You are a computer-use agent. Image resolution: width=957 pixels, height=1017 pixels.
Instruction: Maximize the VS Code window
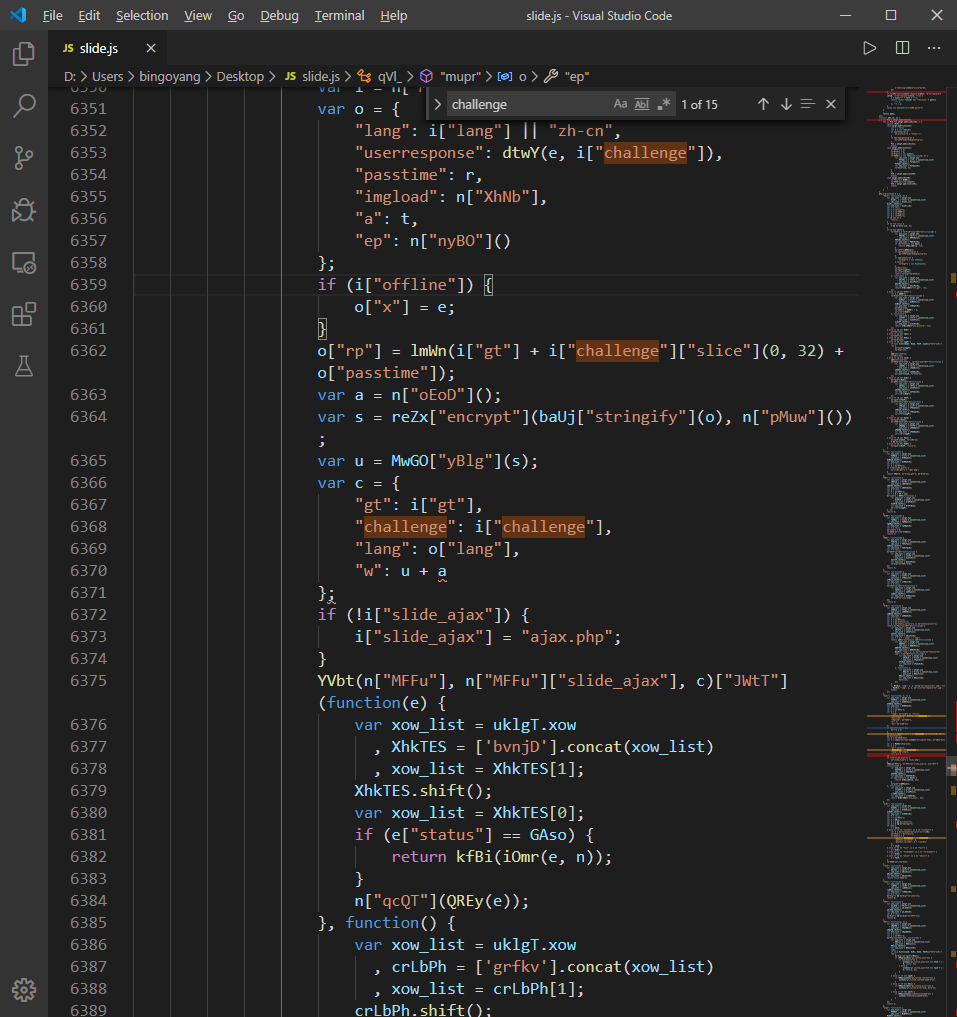(891, 15)
